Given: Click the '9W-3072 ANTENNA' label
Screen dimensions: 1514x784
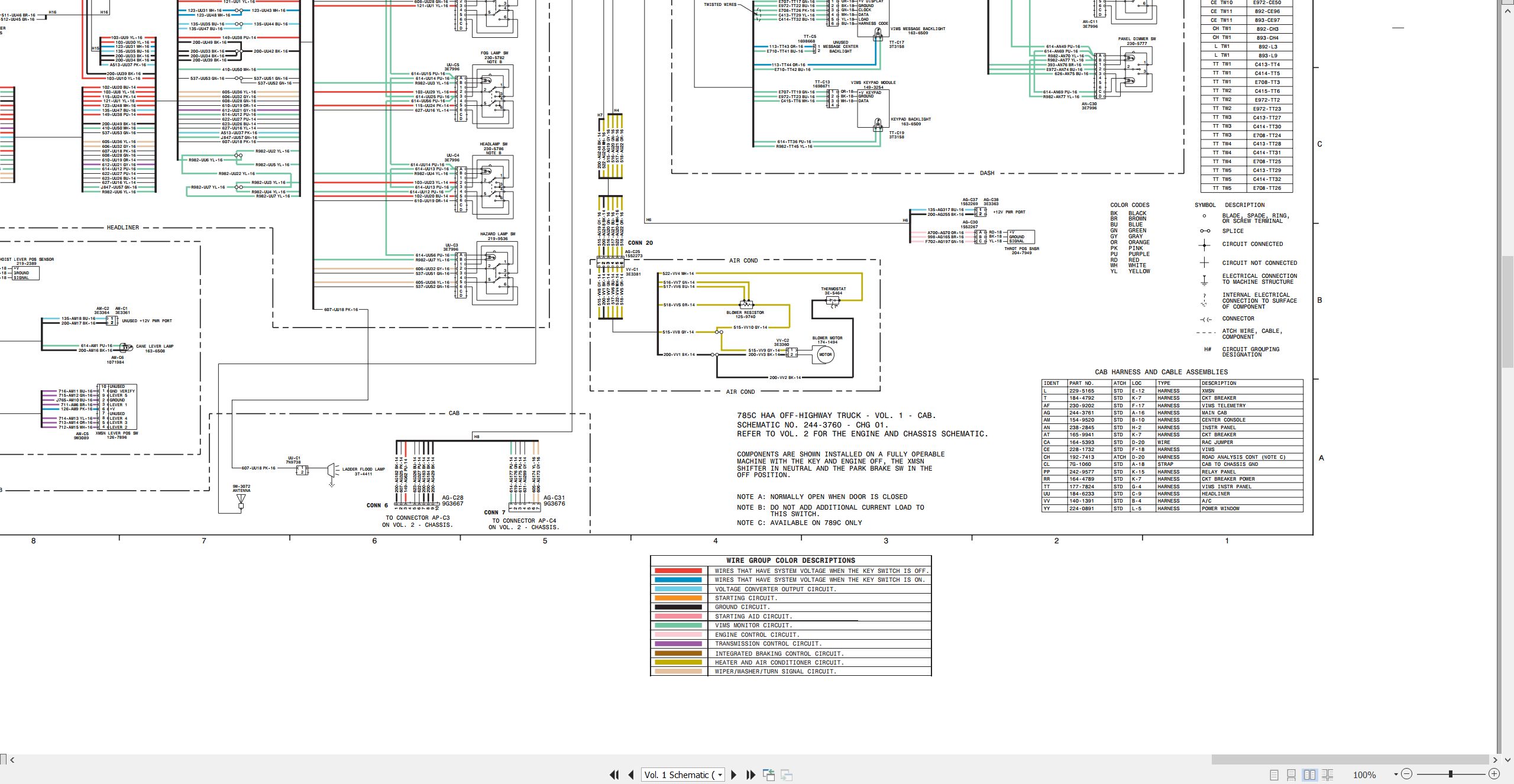Looking at the screenshot, I should pos(241,488).
